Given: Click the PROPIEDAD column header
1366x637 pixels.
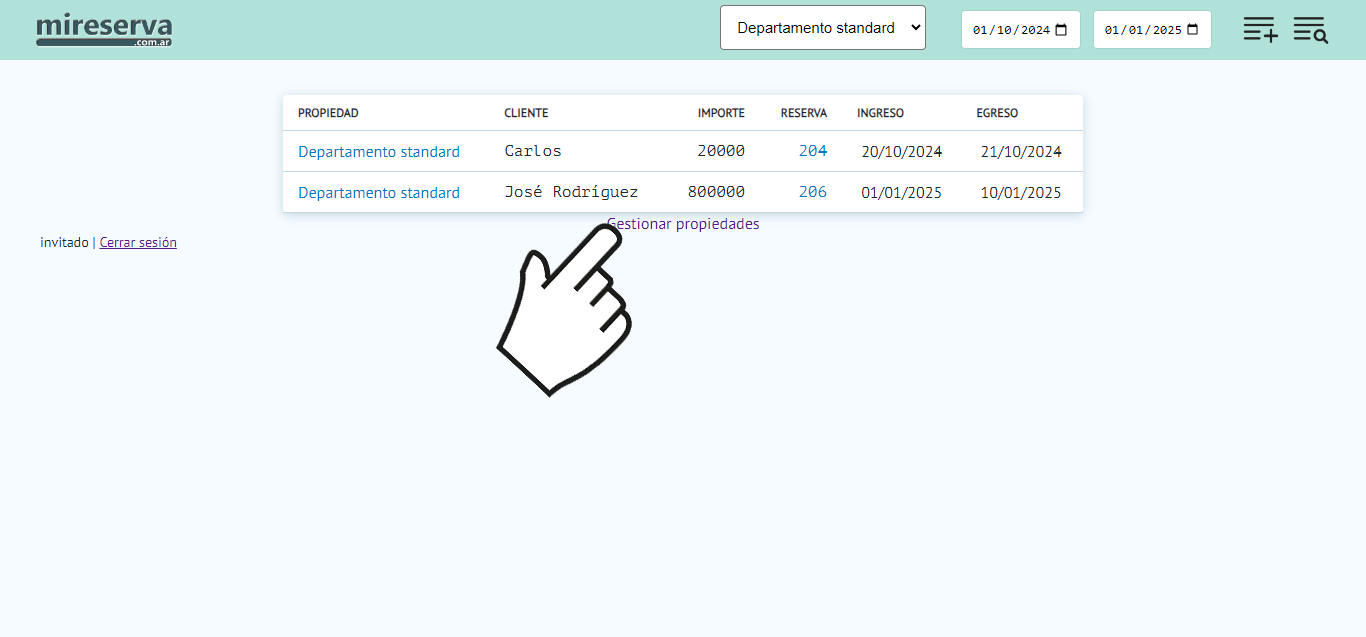Looking at the screenshot, I should (x=328, y=113).
